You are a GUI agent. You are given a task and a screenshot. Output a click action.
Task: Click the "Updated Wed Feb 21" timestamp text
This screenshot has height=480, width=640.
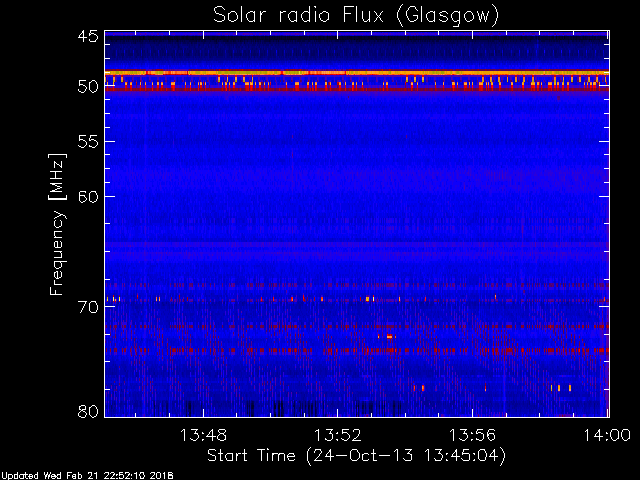(x=87, y=476)
